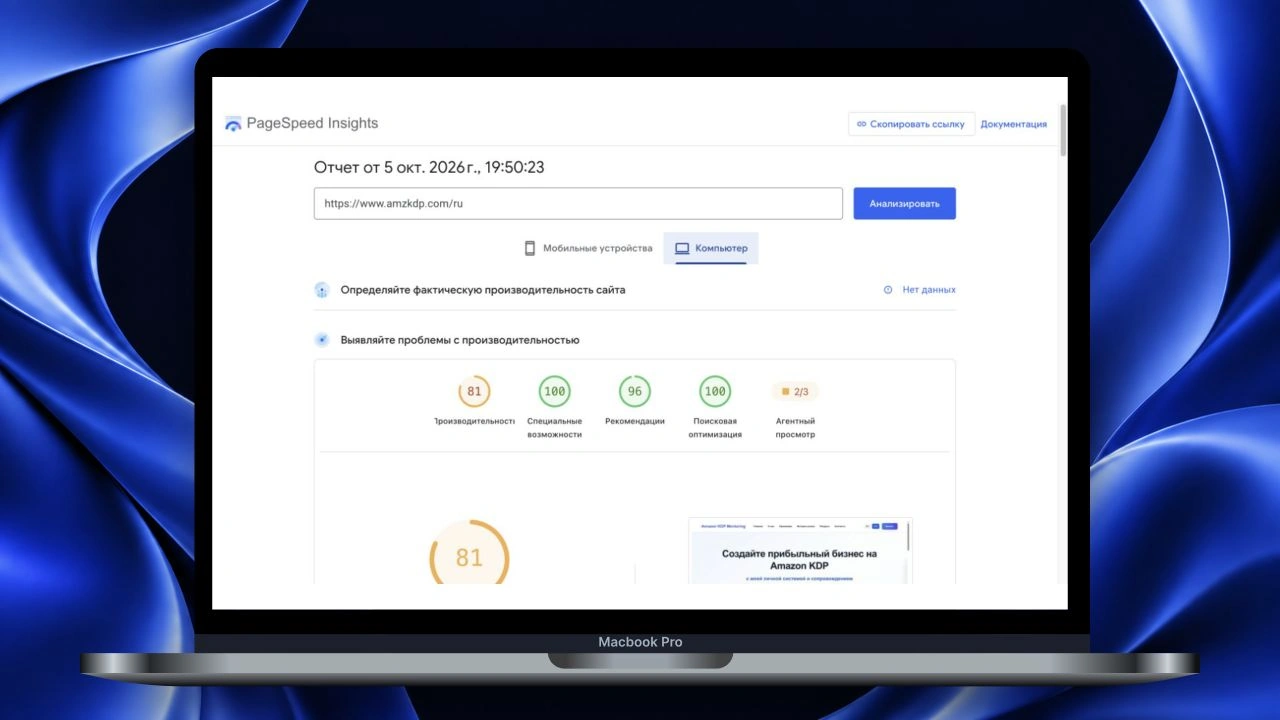
Task: Select the Агентный просмотр 2/3 badge
Action: point(795,392)
